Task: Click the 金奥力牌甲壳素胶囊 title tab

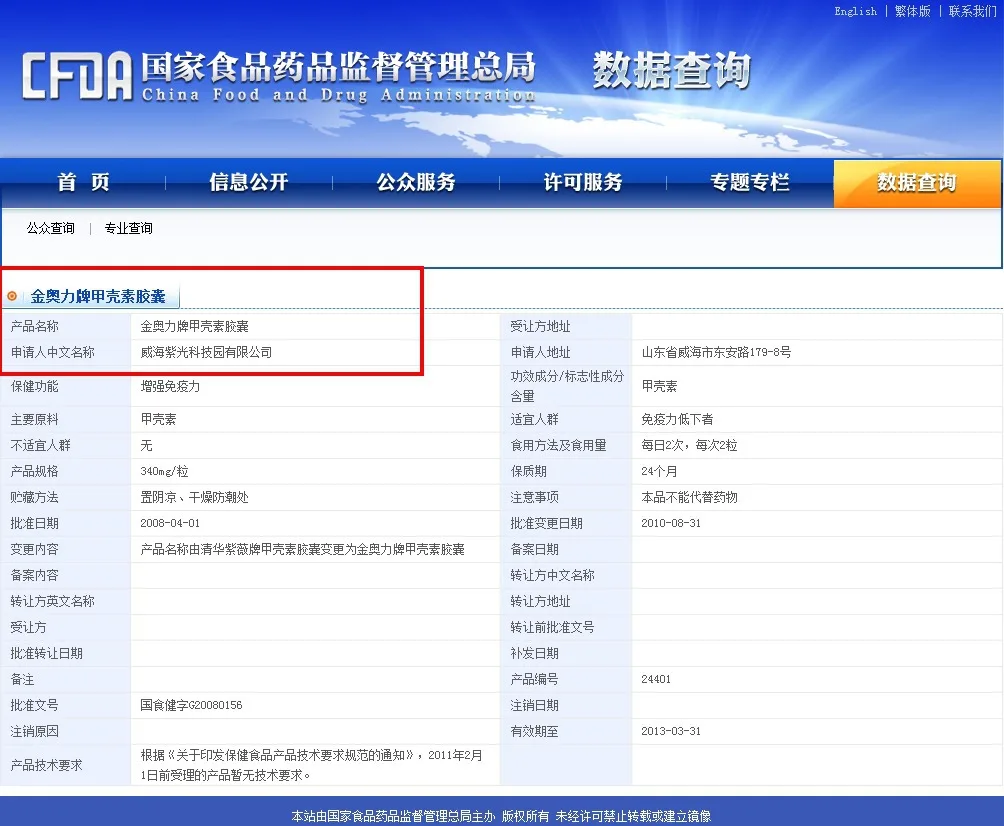Action: tap(98, 296)
